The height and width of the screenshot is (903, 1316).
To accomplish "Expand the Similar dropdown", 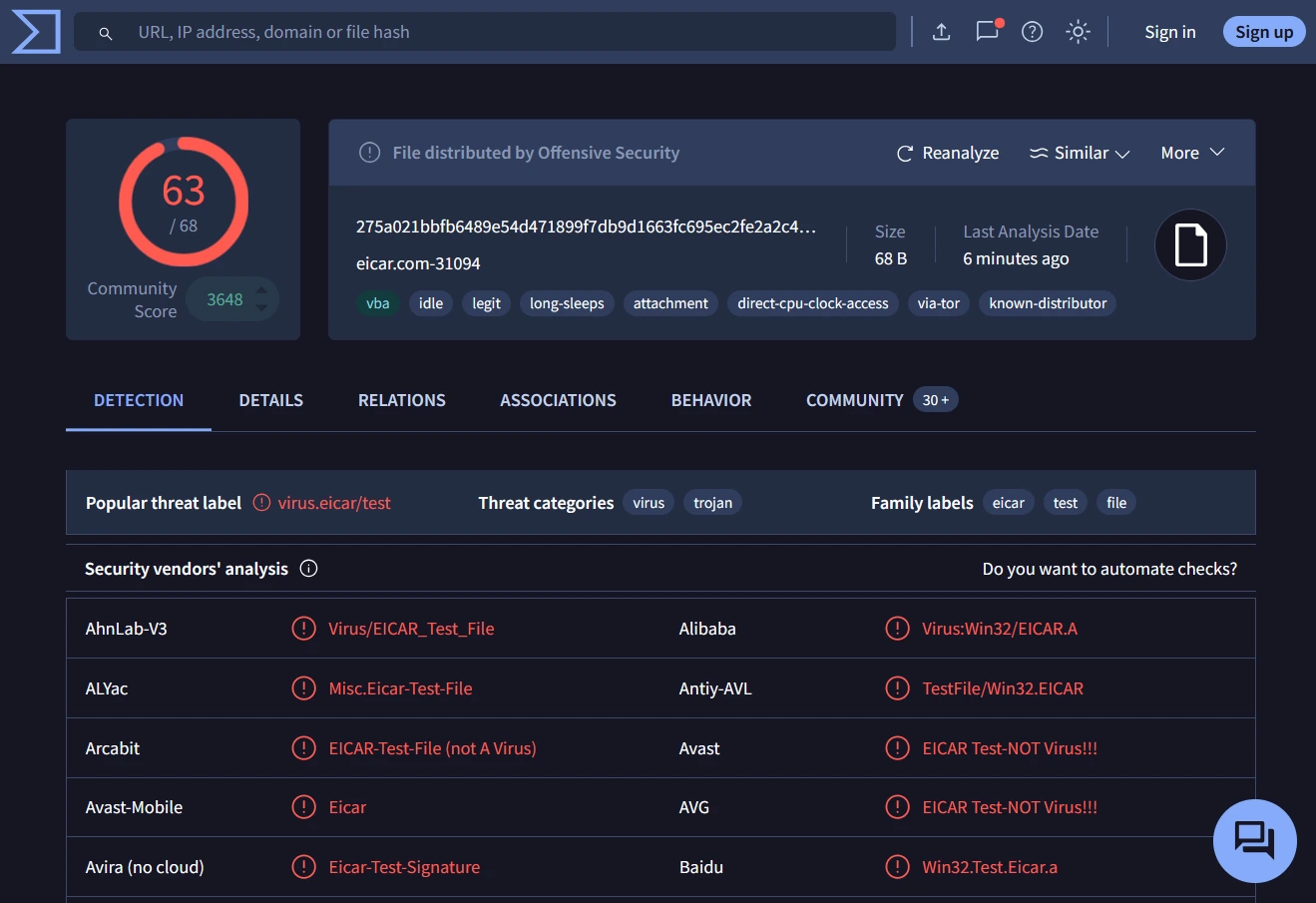I will coord(1080,153).
